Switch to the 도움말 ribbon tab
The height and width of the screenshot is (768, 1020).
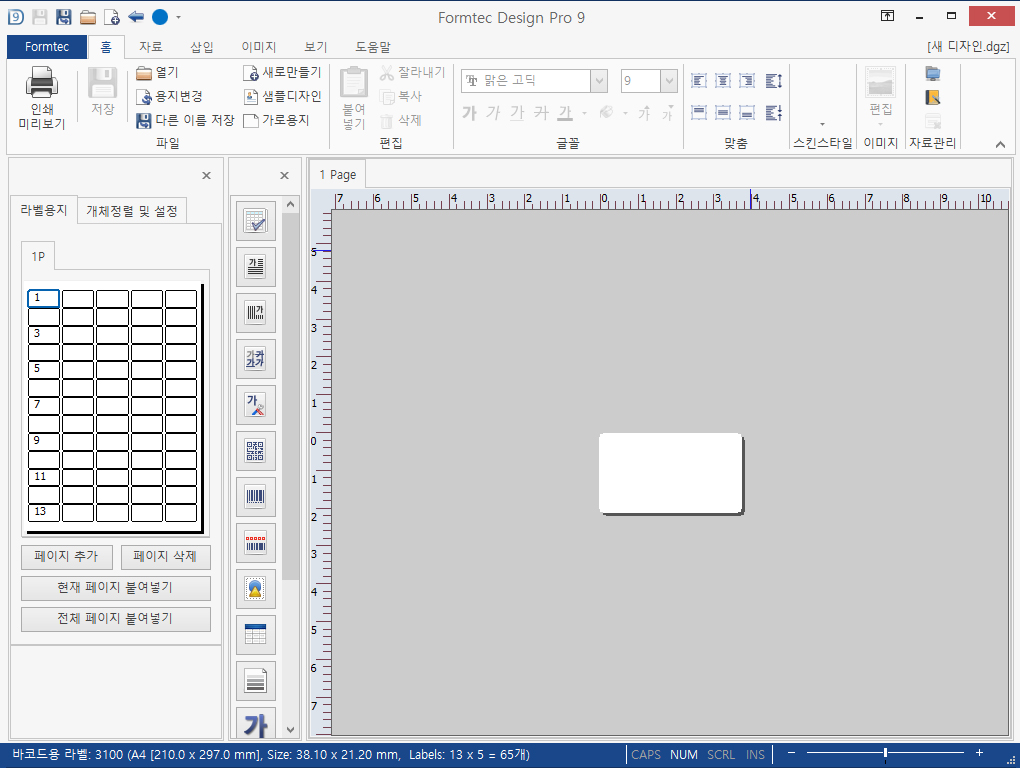coord(373,47)
